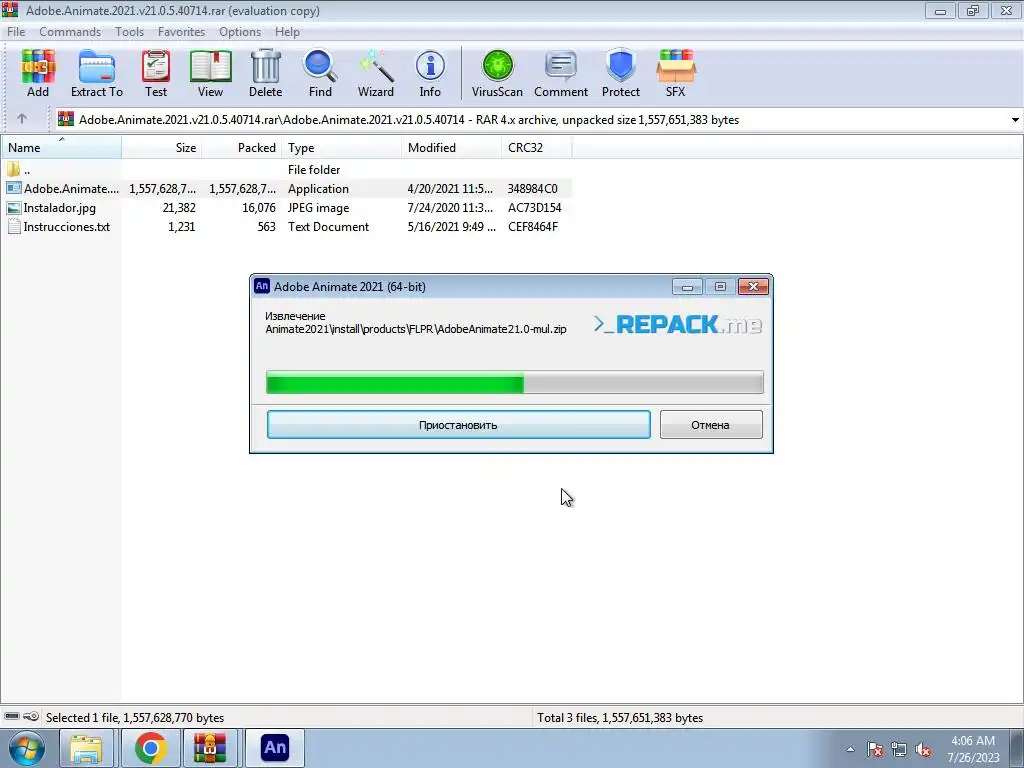This screenshot has height=768, width=1024.
Task: Cancel installation with the Отмена button
Action: coord(711,424)
